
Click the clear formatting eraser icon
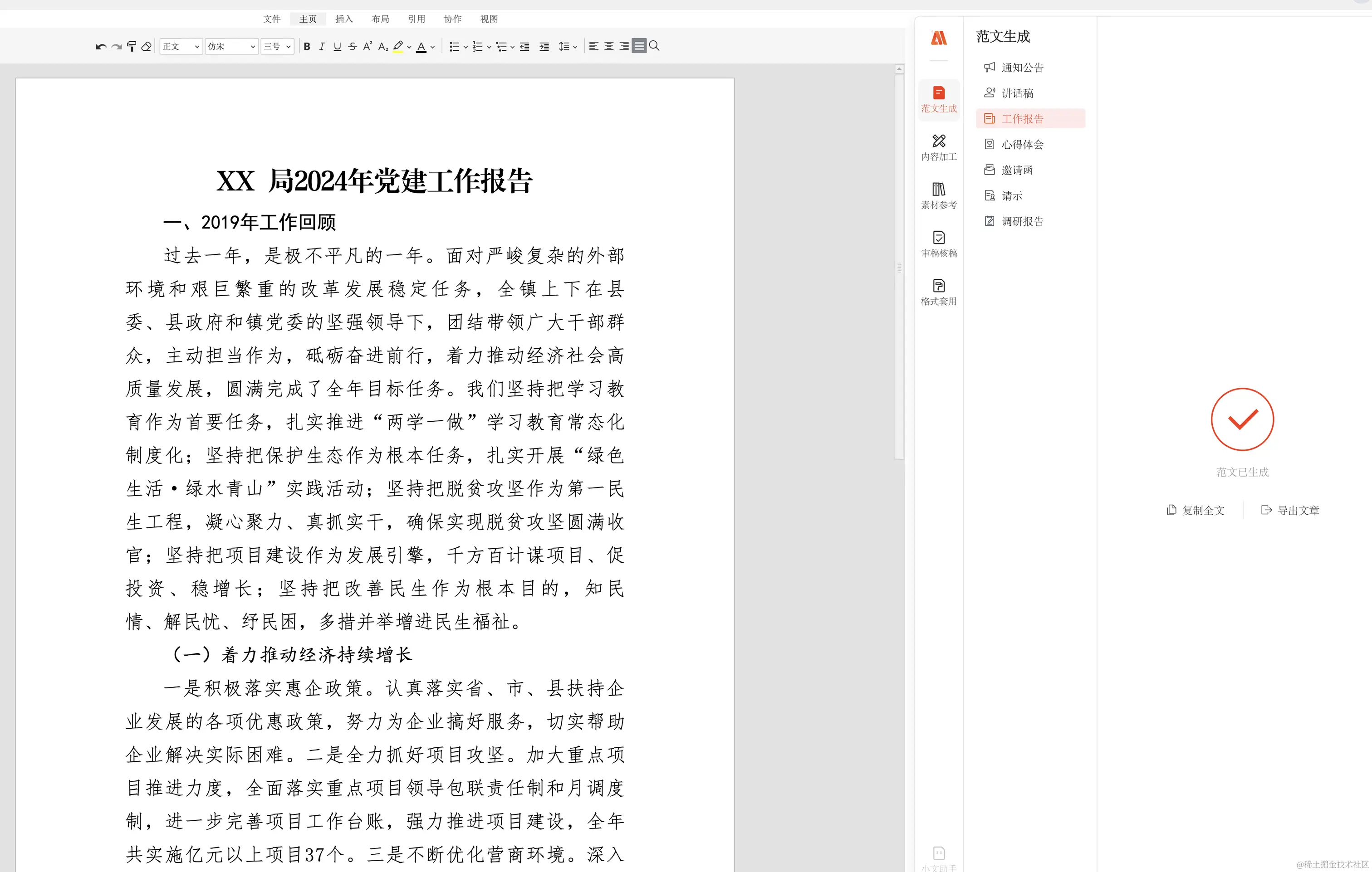click(147, 47)
